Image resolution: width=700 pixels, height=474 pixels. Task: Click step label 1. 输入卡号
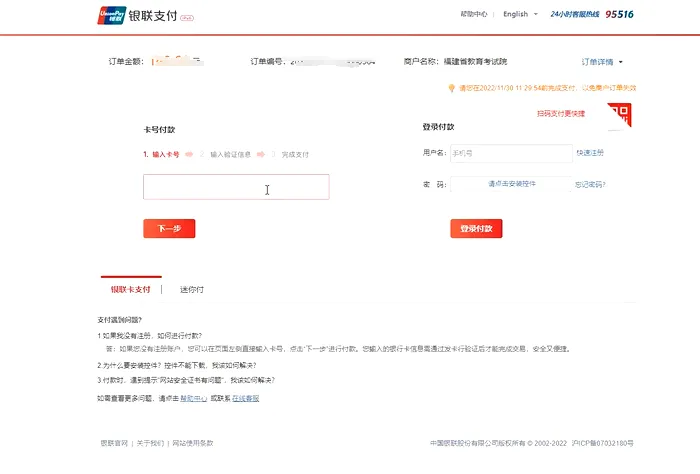point(161,154)
